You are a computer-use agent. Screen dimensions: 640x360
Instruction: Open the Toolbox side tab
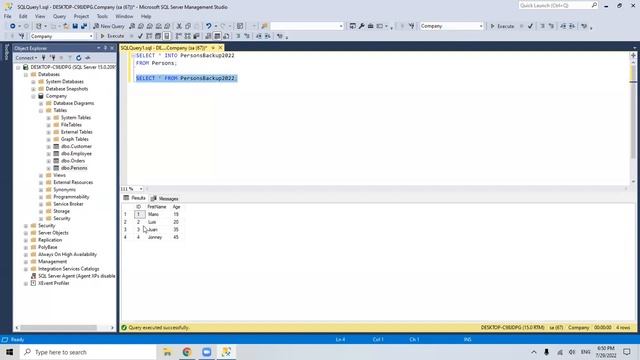(x=6, y=52)
